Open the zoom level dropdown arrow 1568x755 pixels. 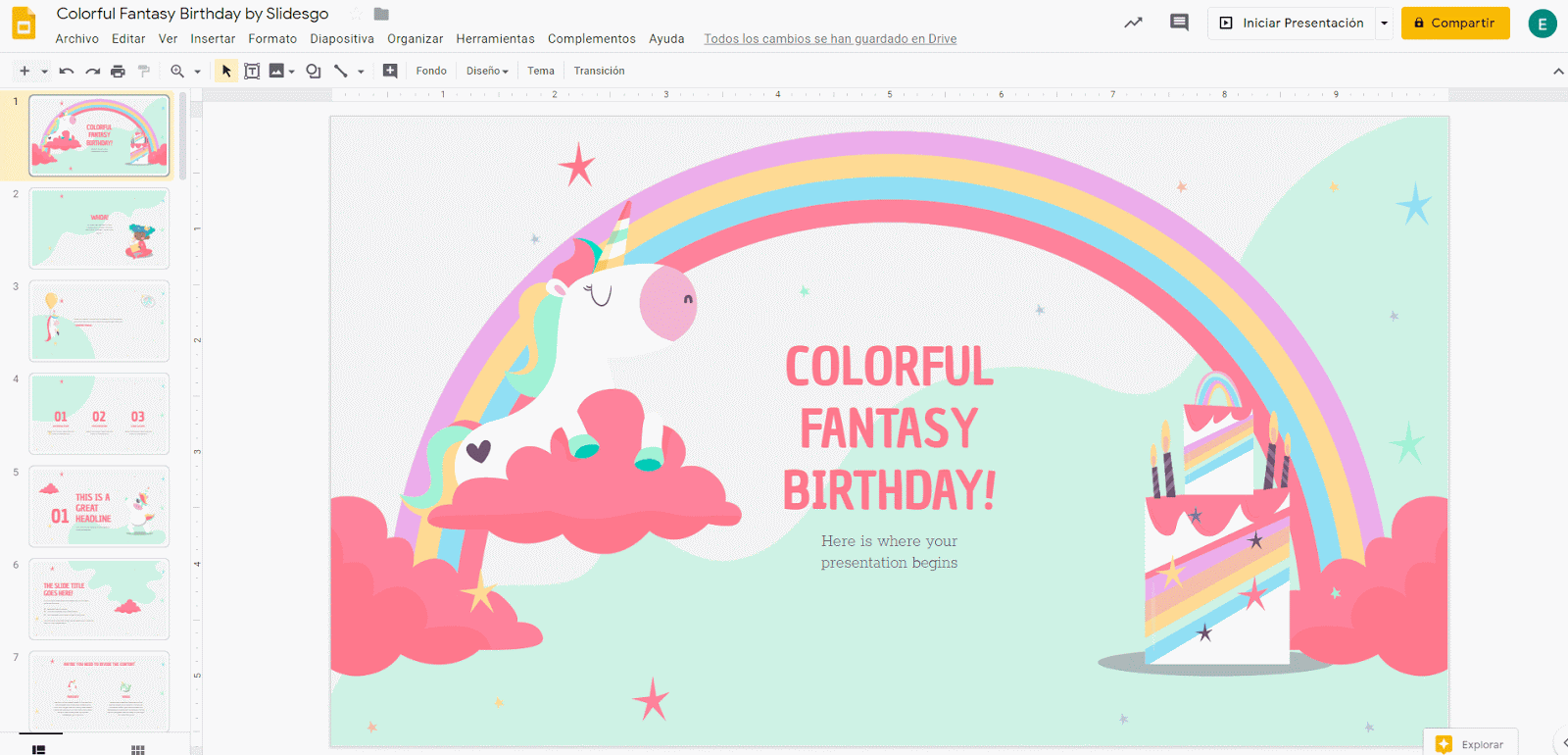(197, 72)
